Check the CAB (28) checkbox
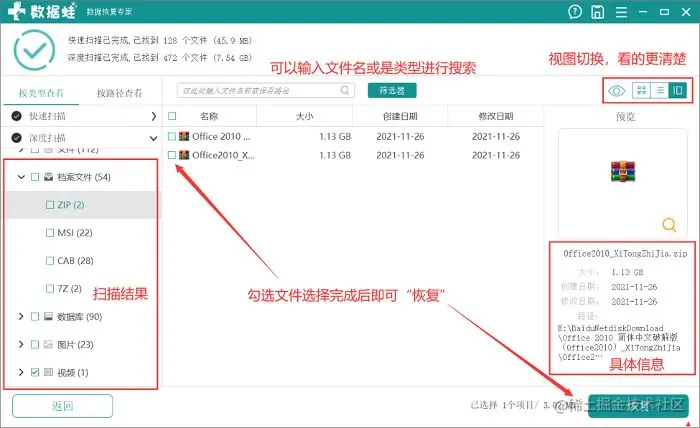700x428 pixels. [x=50, y=261]
